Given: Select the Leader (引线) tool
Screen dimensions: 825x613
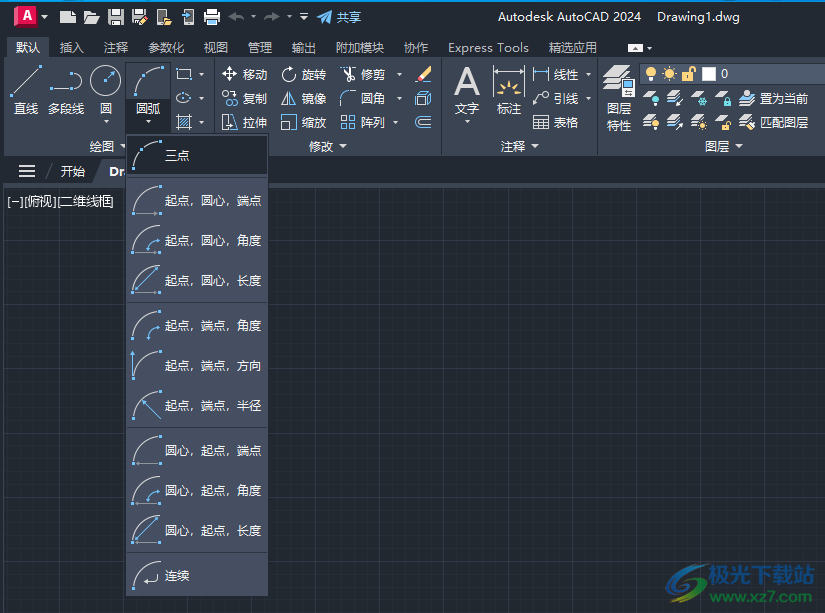Looking at the screenshot, I should tap(556, 98).
